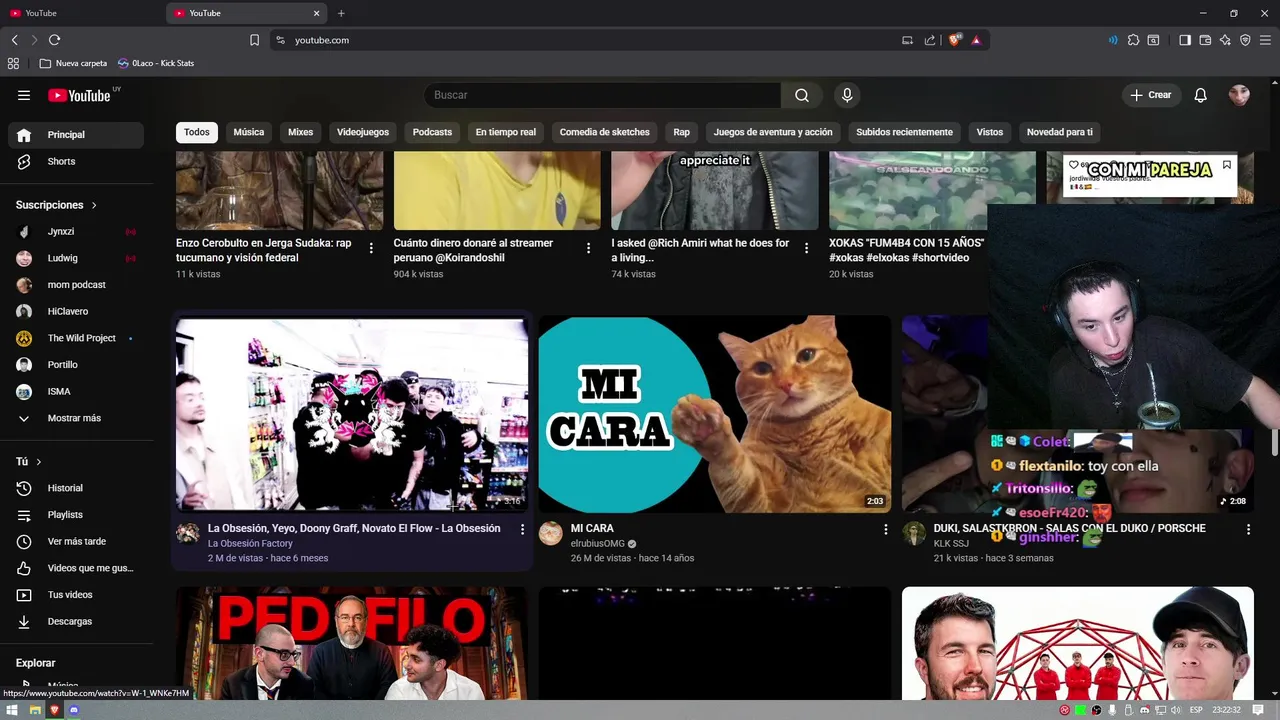Select the Podcasts filter chip
The height and width of the screenshot is (720, 1280).
tap(432, 132)
